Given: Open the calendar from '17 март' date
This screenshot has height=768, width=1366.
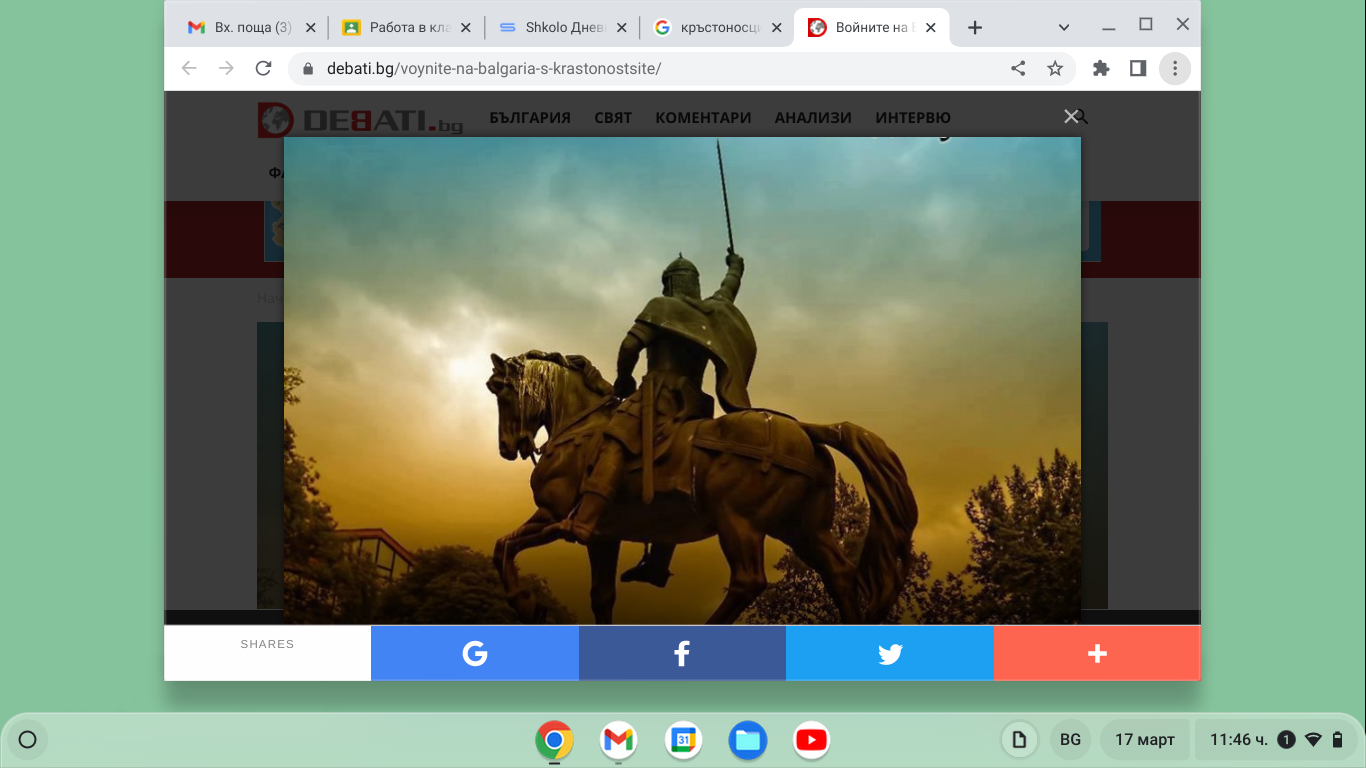Looking at the screenshot, I should tap(1145, 740).
